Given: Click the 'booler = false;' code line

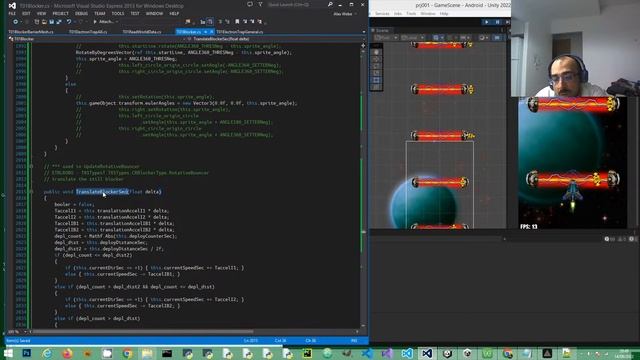Looking at the screenshot, I should (x=74, y=204).
